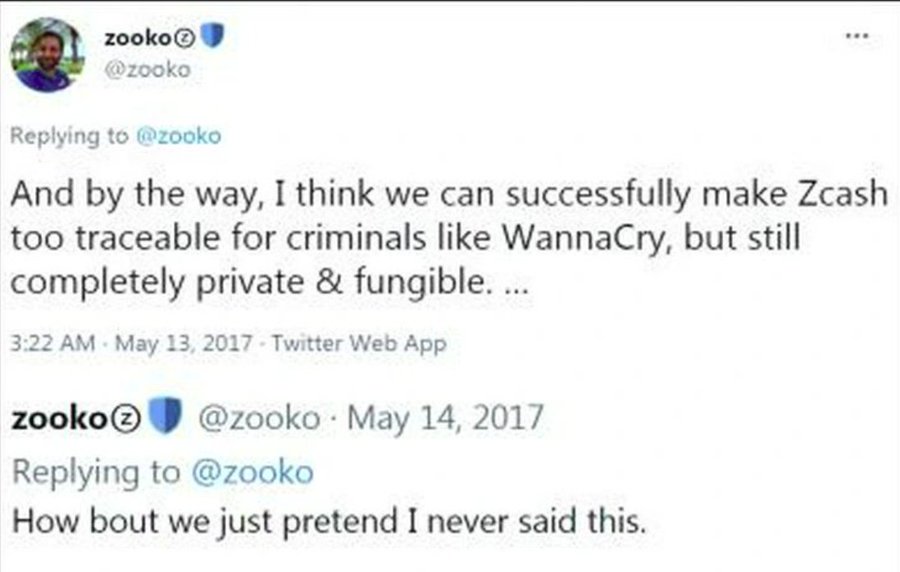Open the bold zooko display name at top
Screen dimensions: 900x572
point(141,38)
